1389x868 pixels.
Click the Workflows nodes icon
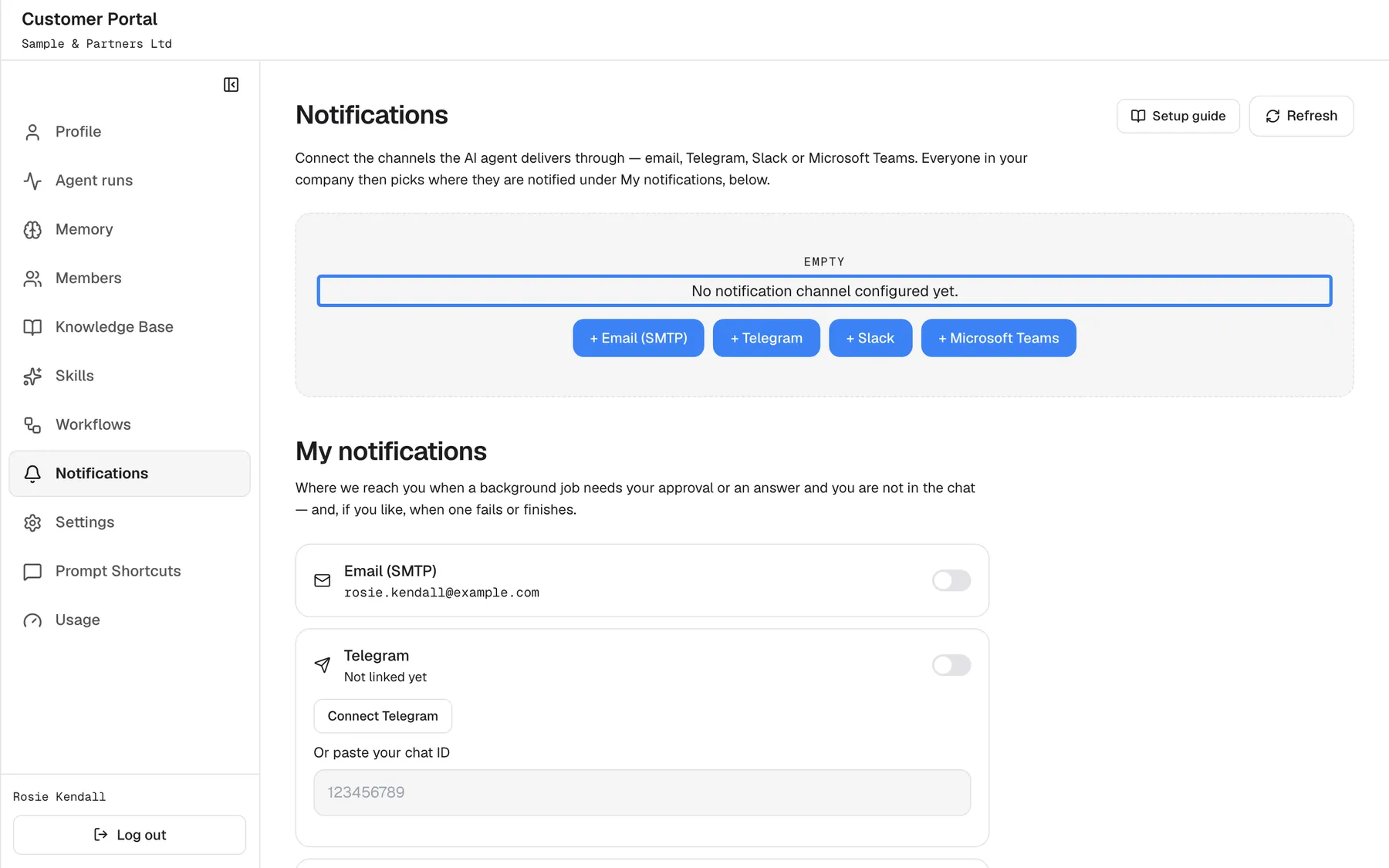tap(32, 425)
